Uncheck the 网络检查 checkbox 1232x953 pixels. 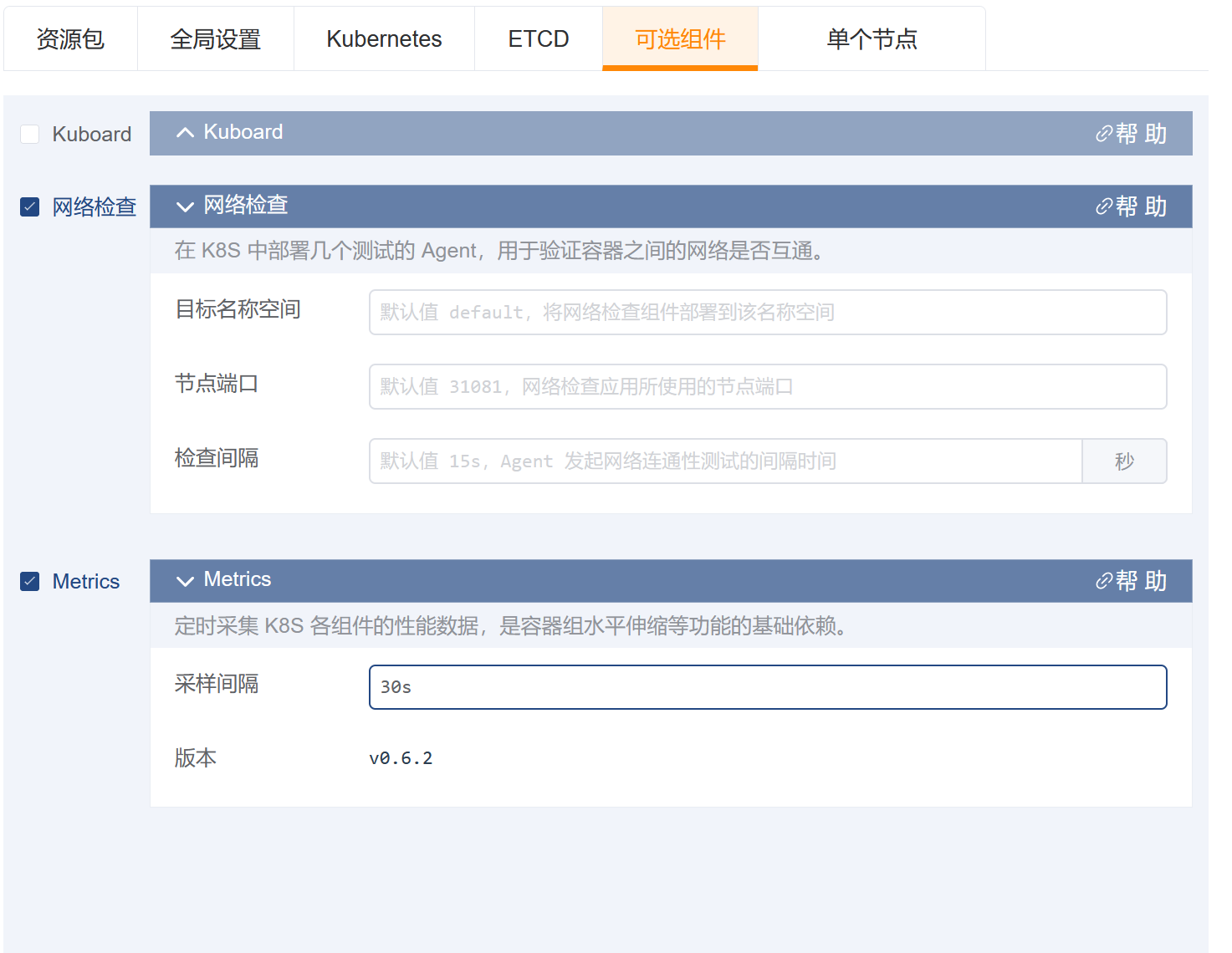coord(30,206)
